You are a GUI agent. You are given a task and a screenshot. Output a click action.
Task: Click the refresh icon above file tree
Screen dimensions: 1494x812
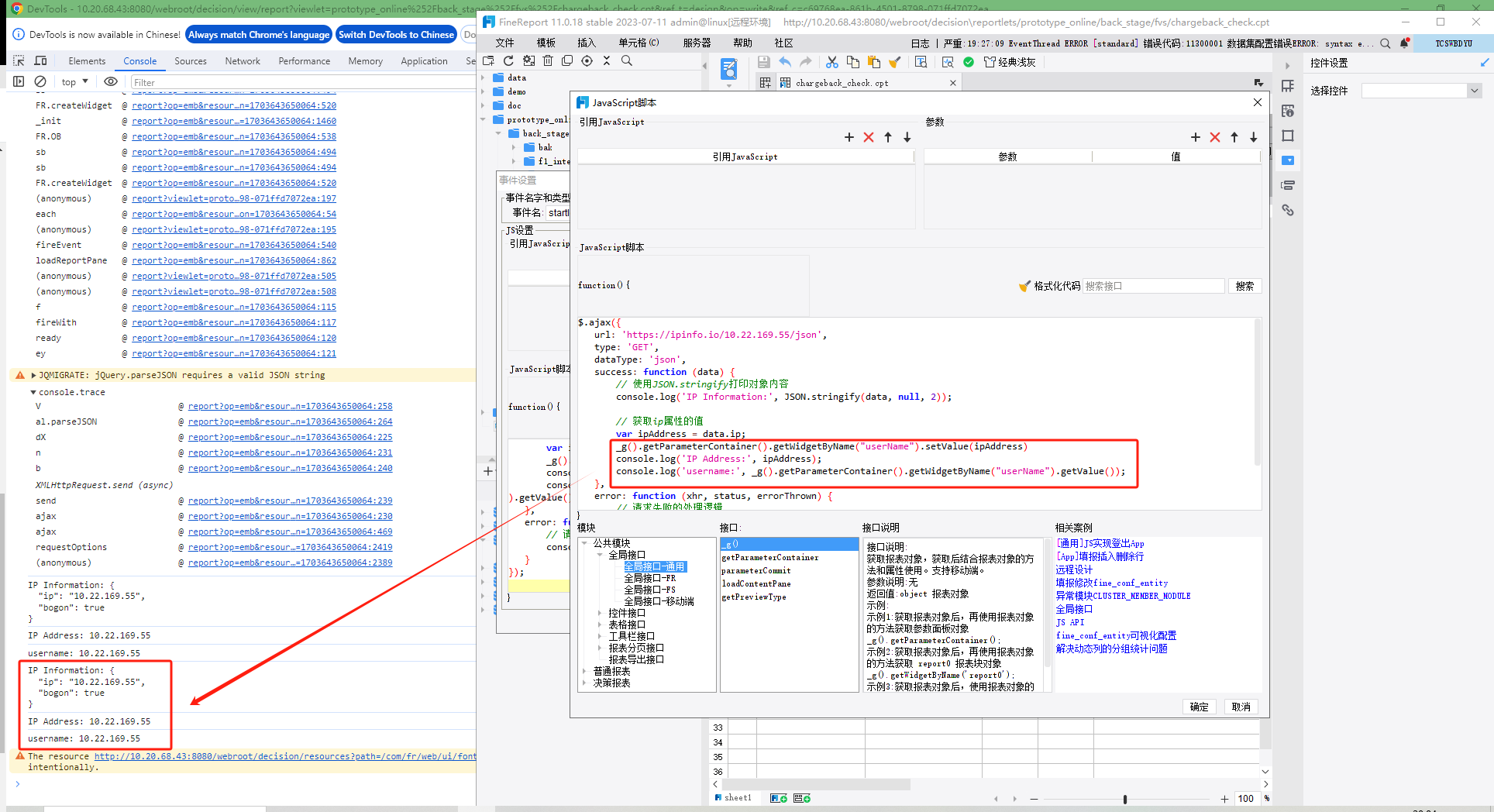pos(508,60)
